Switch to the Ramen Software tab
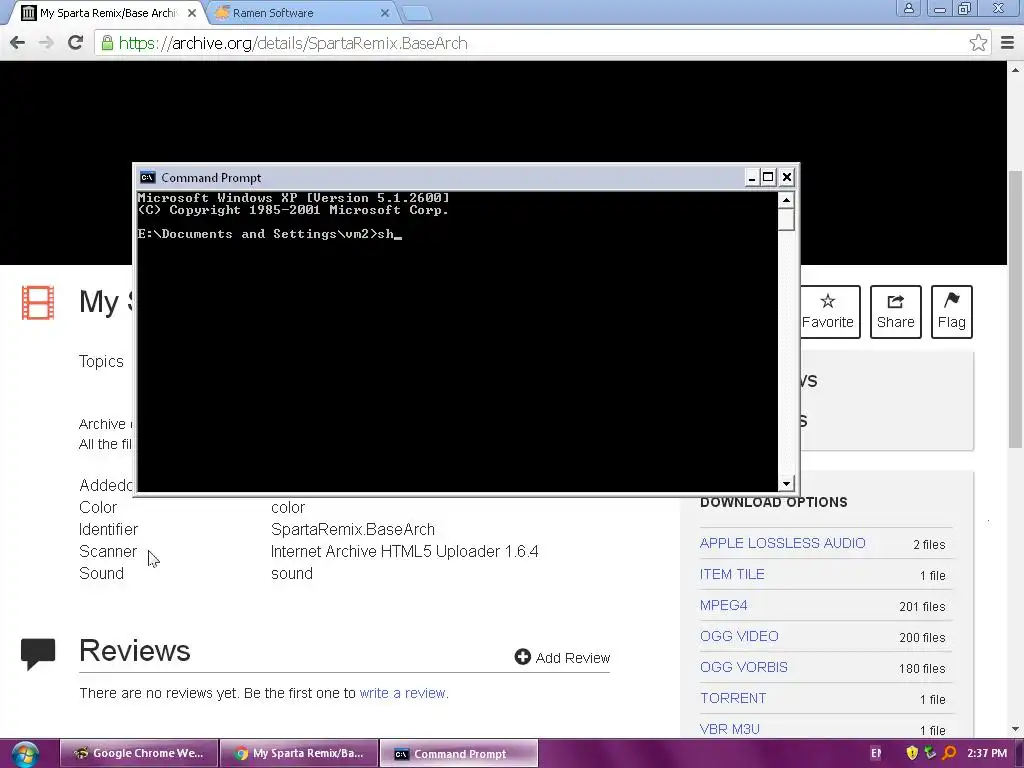This screenshot has height=768, width=1024. [x=300, y=13]
